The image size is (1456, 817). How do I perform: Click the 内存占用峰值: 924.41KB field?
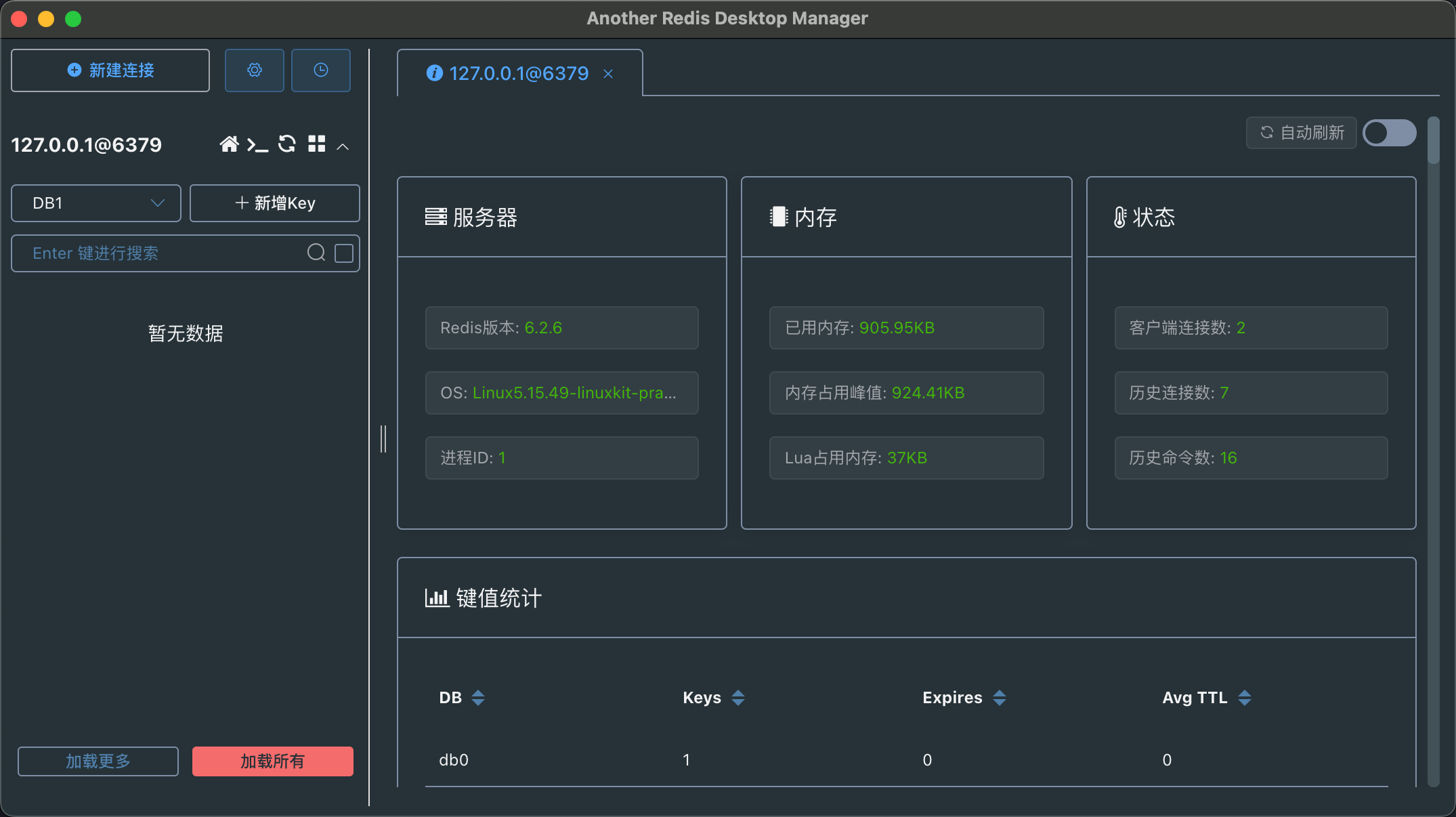907,393
